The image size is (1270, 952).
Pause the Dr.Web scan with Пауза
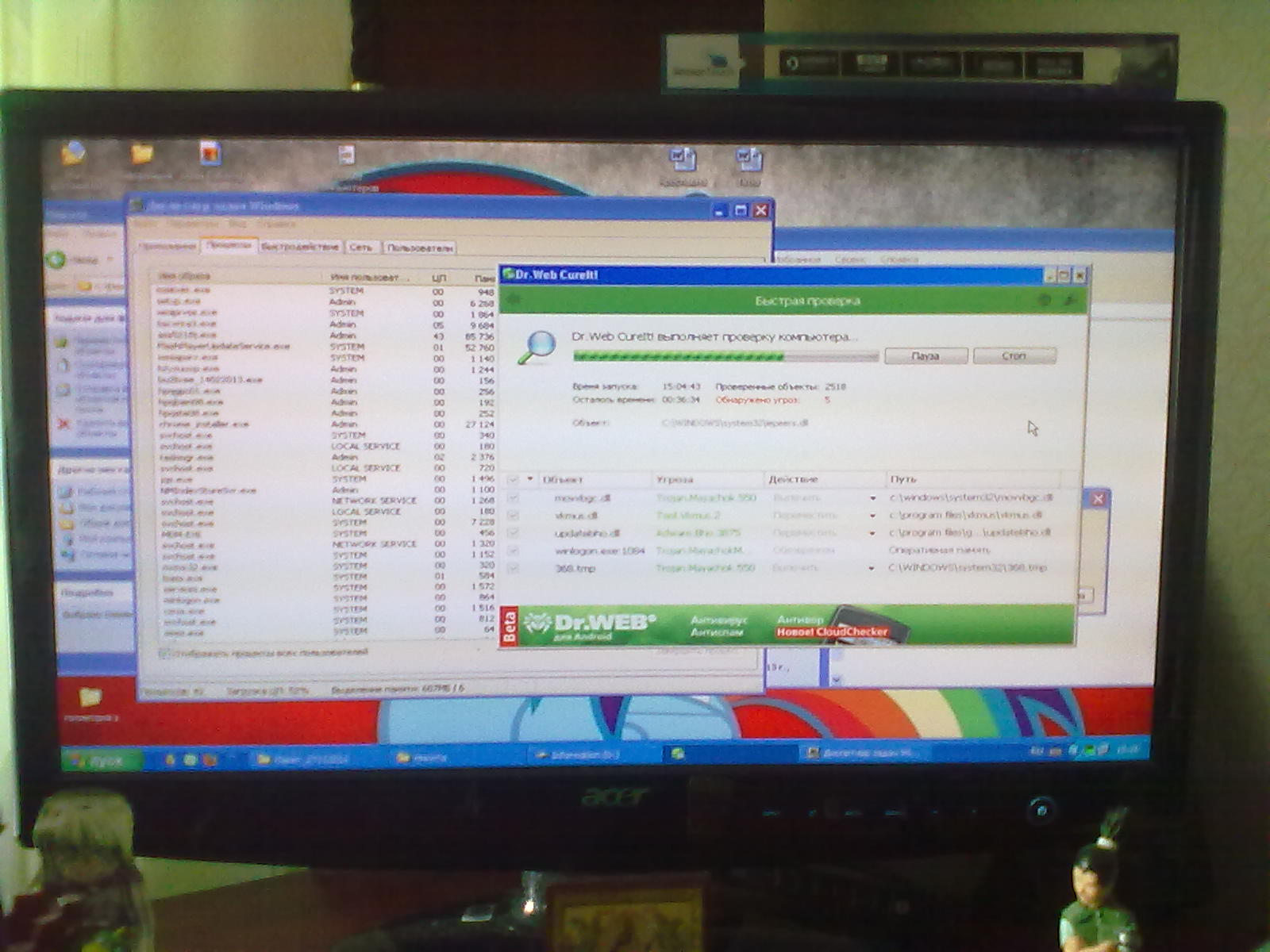pos(926,356)
